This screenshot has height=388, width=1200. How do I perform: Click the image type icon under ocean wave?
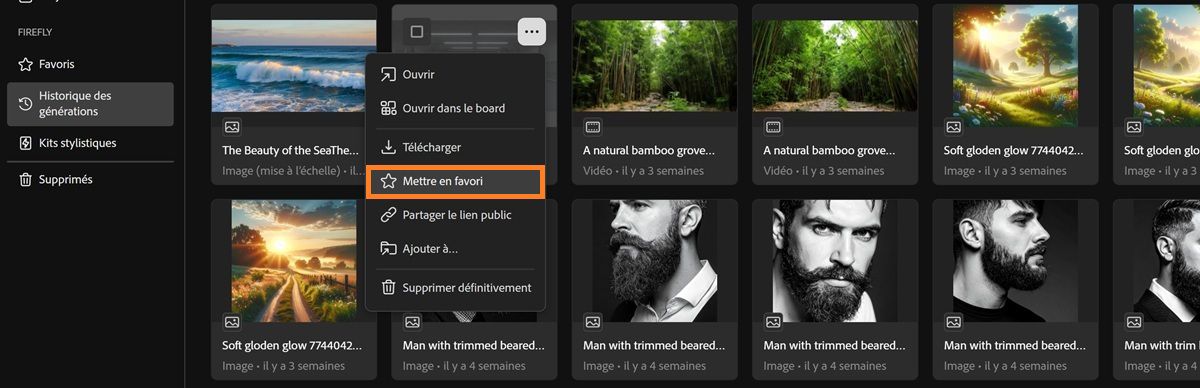pyautogui.click(x=232, y=127)
